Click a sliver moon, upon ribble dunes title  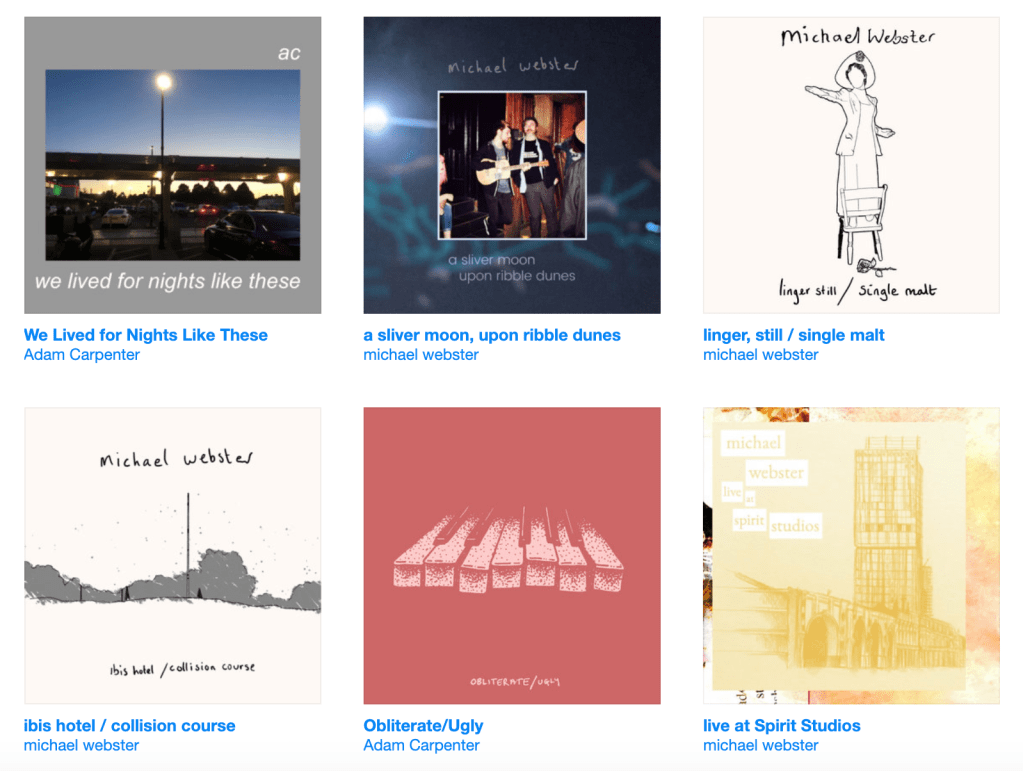click(x=492, y=335)
